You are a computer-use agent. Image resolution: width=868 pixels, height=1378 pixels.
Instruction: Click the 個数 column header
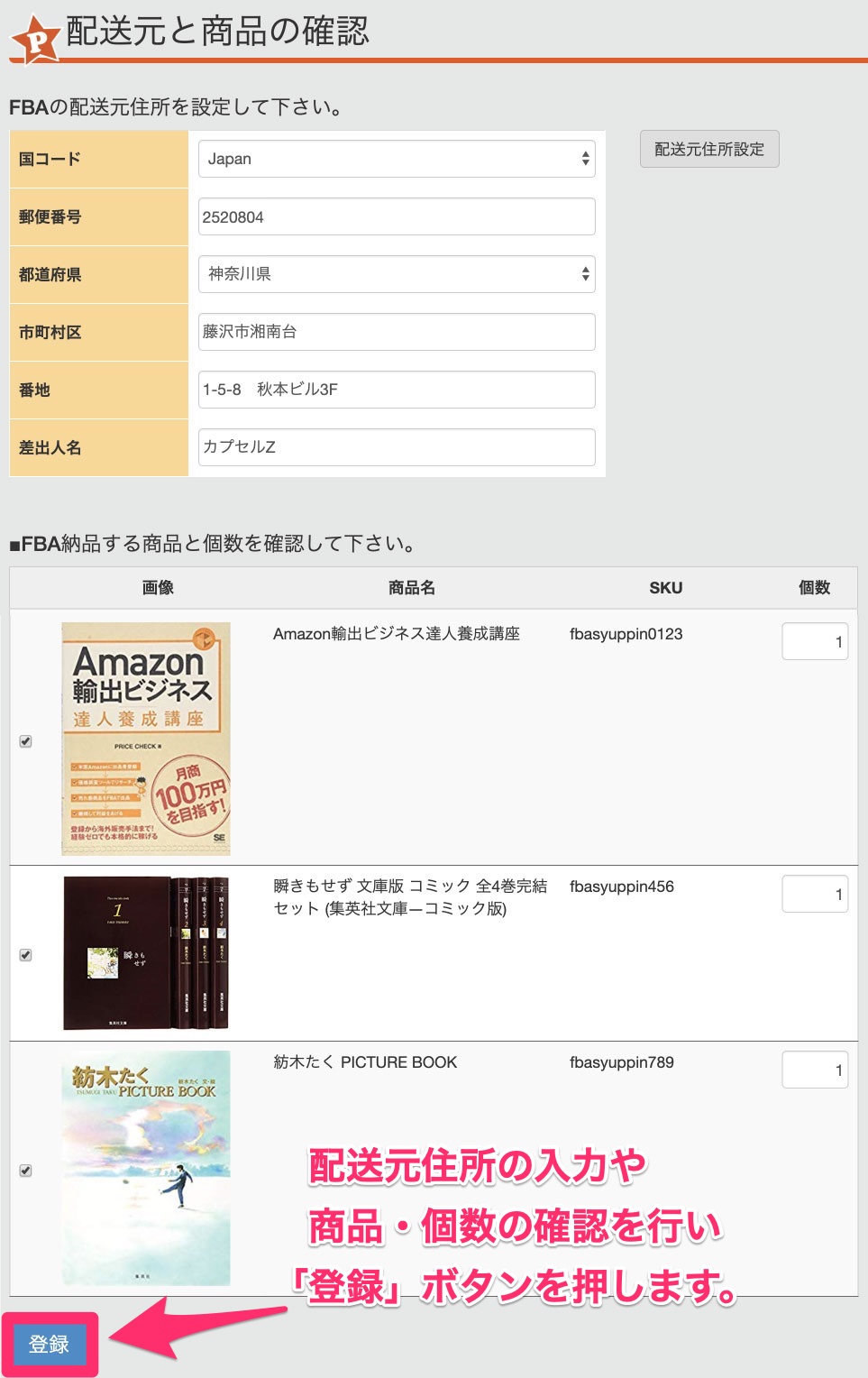(815, 588)
